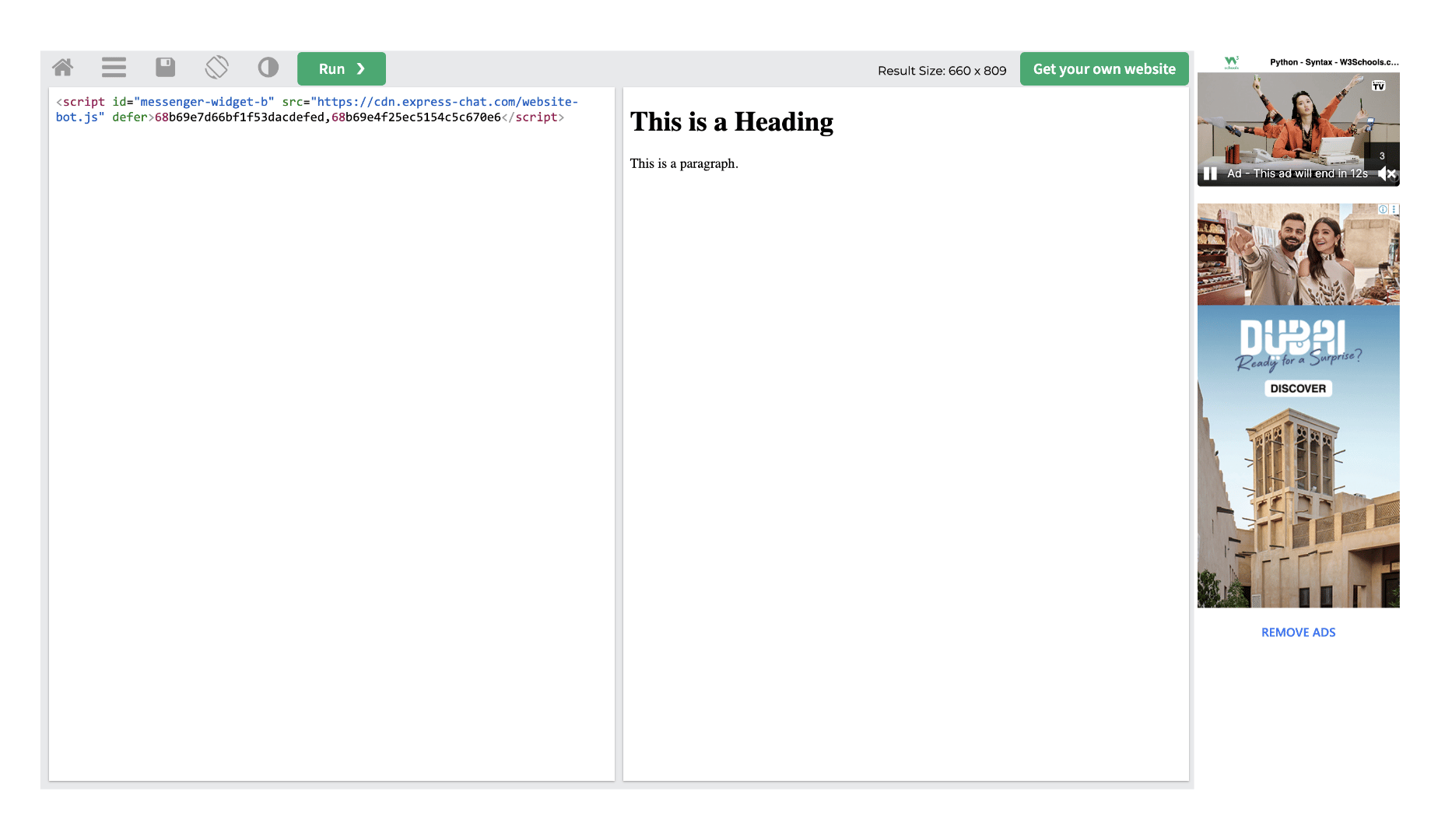The image size is (1452, 840).
Task: Click the DISCOVER button in Dubai ad
Action: tap(1298, 388)
